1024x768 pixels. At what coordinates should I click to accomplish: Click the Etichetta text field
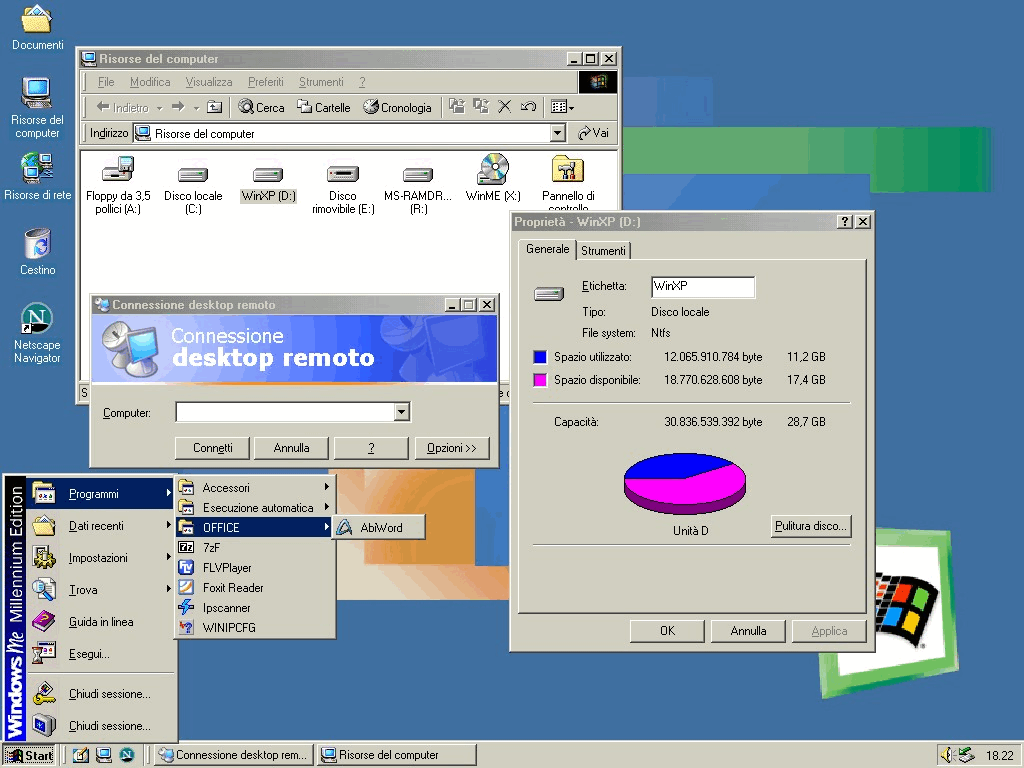(x=703, y=287)
